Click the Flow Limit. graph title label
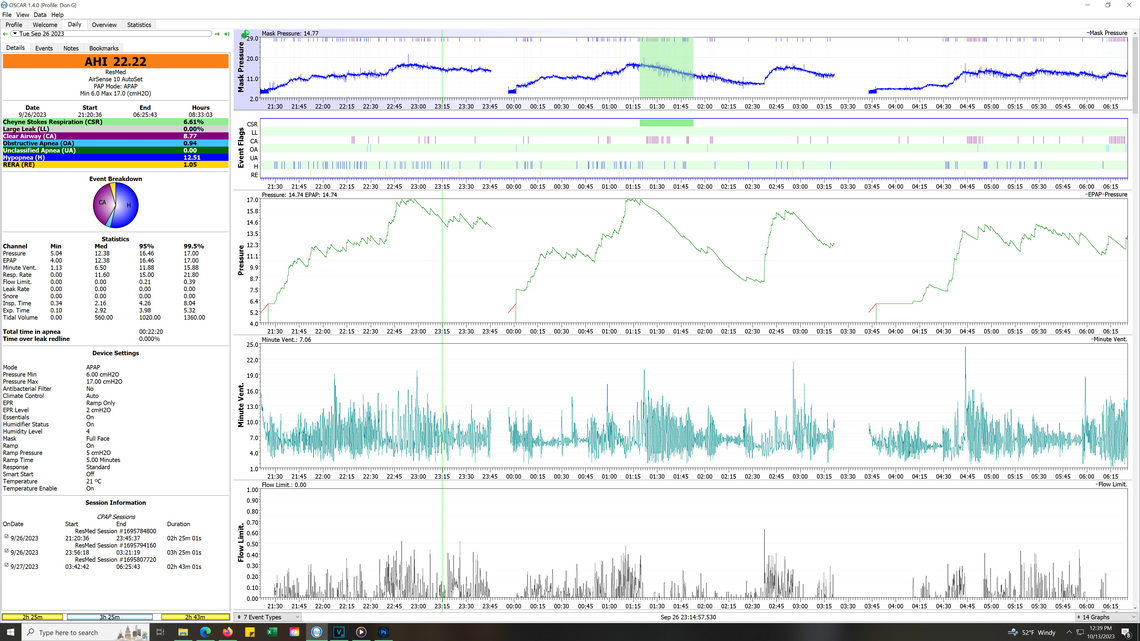 (241, 542)
